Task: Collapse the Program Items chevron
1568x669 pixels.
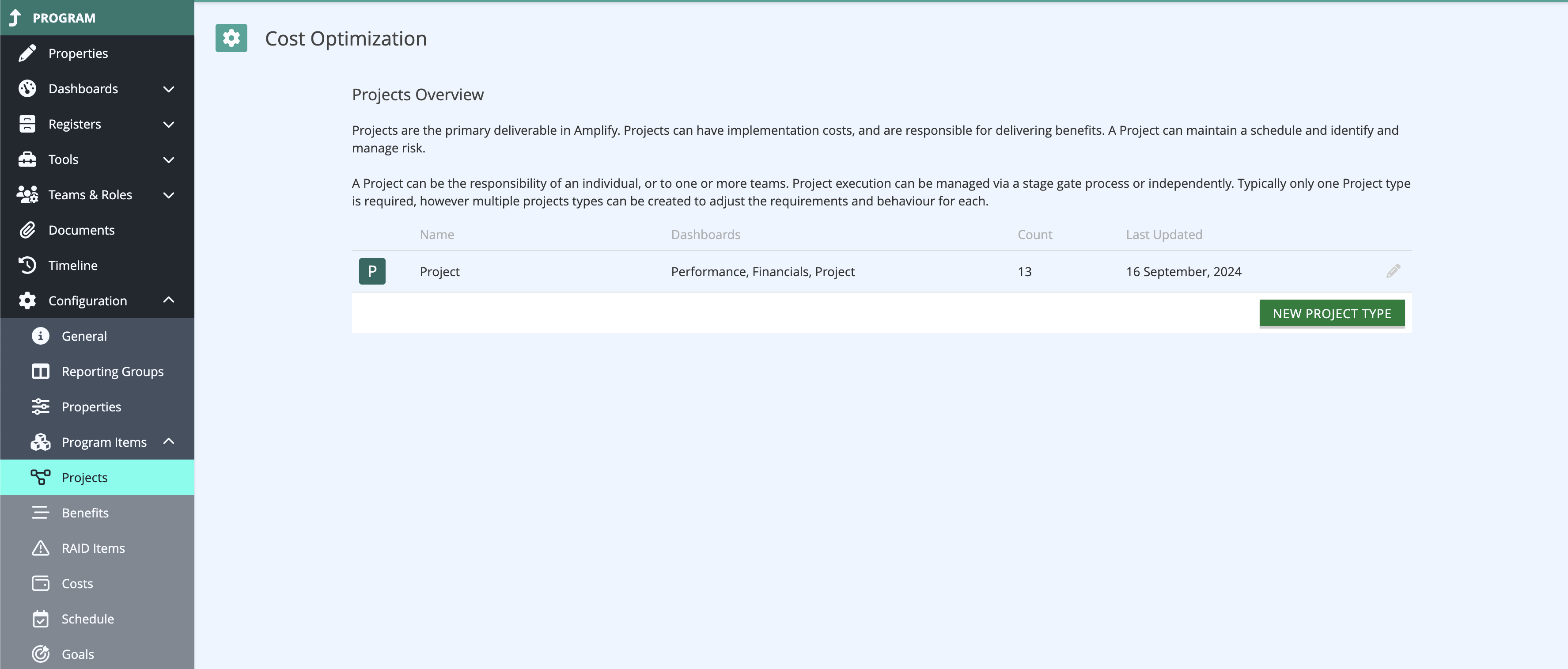Action: click(x=169, y=441)
